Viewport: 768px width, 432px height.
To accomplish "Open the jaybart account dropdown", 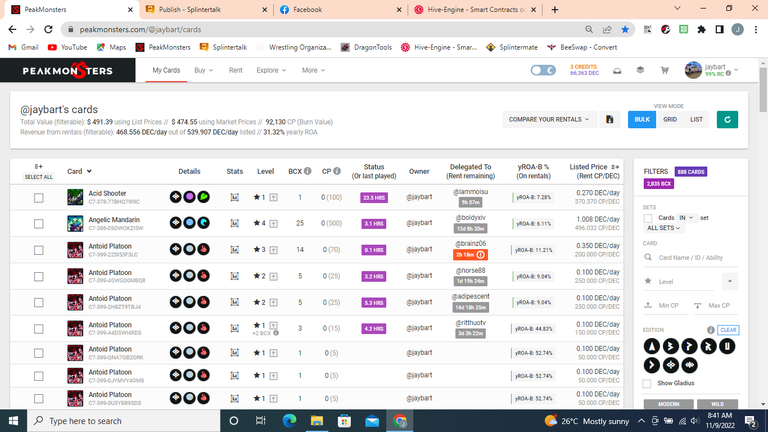I will [711, 71].
